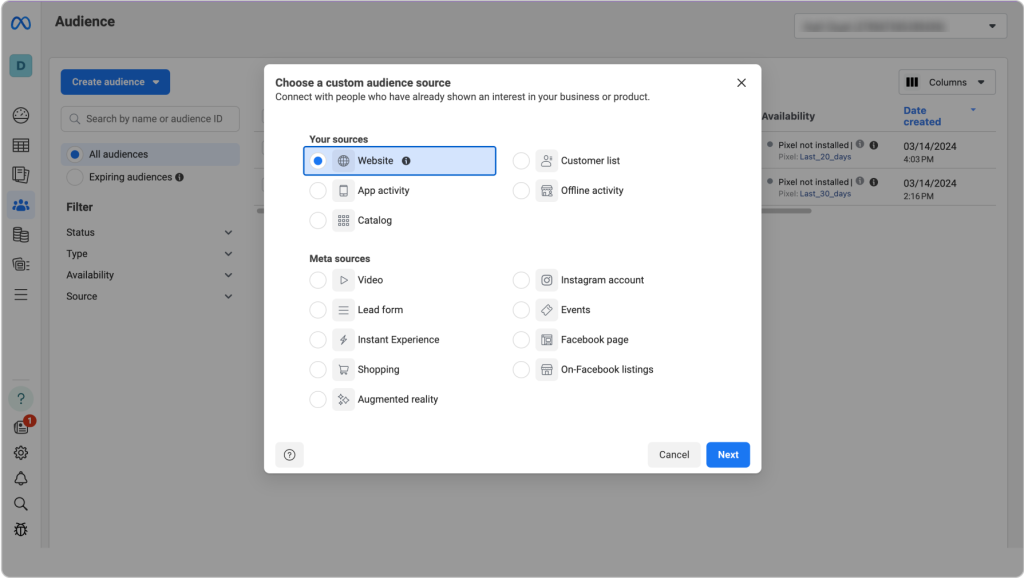Select the App activity radio button
The height and width of the screenshot is (578, 1024).
pyautogui.click(x=318, y=191)
